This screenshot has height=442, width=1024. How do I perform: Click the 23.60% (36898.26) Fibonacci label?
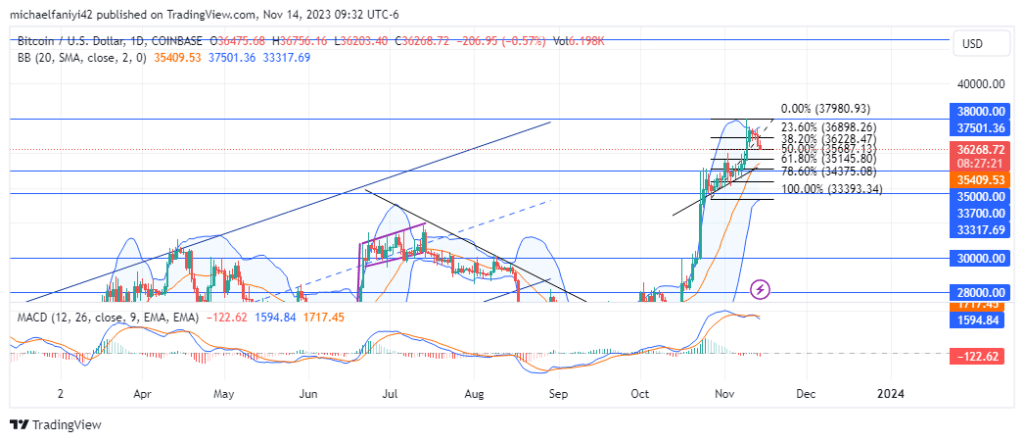pos(829,127)
